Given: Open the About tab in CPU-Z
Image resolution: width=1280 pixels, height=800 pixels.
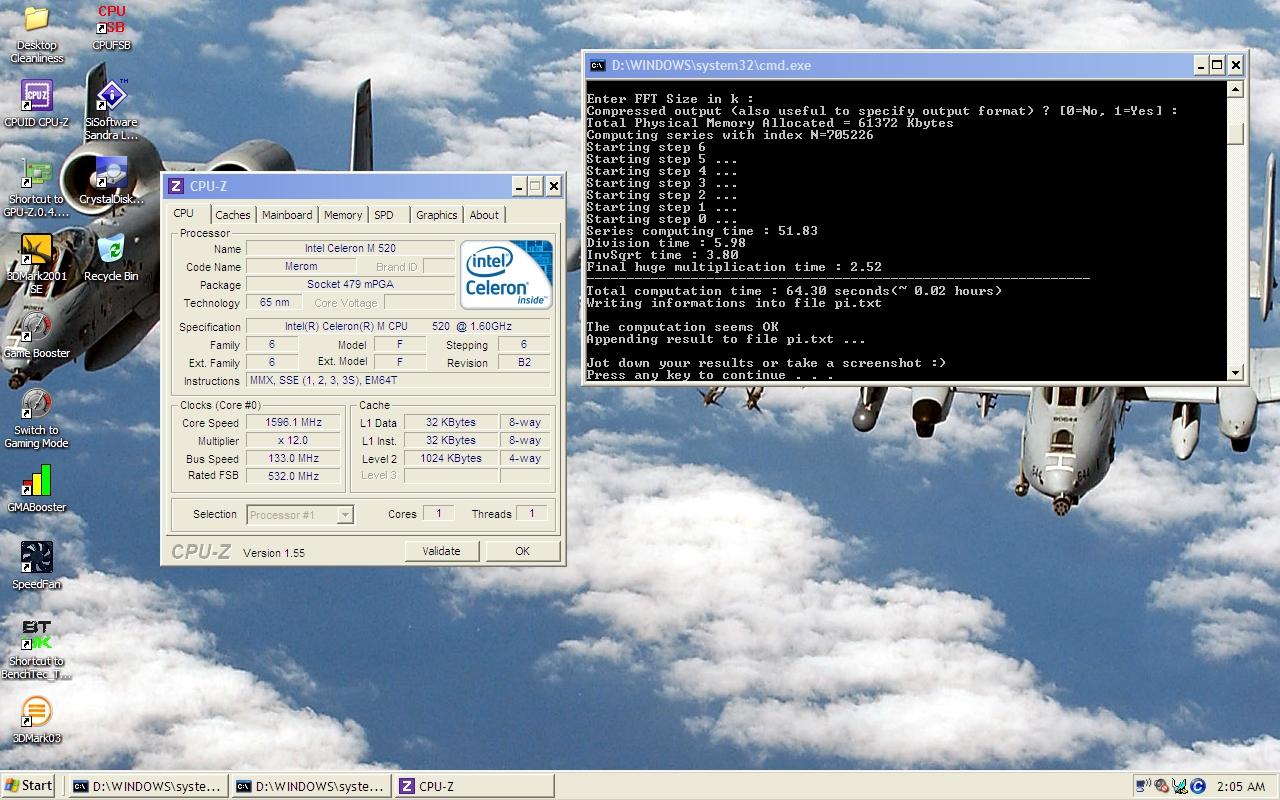Looking at the screenshot, I should (484, 215).
